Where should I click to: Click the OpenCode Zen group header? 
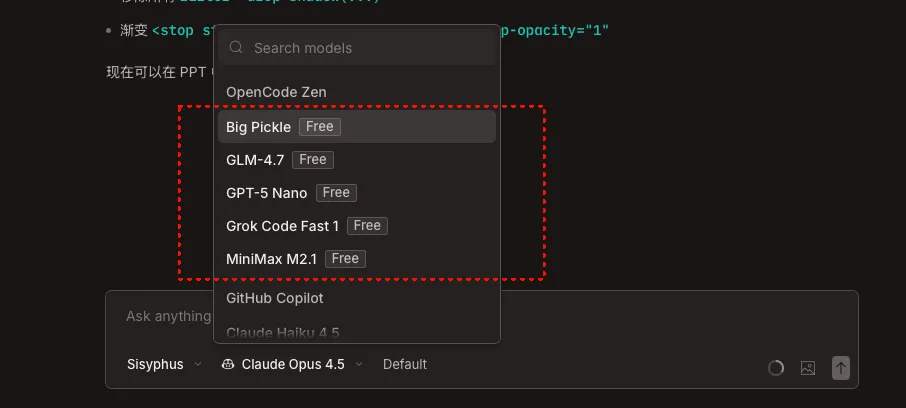(x=276, y=92)
